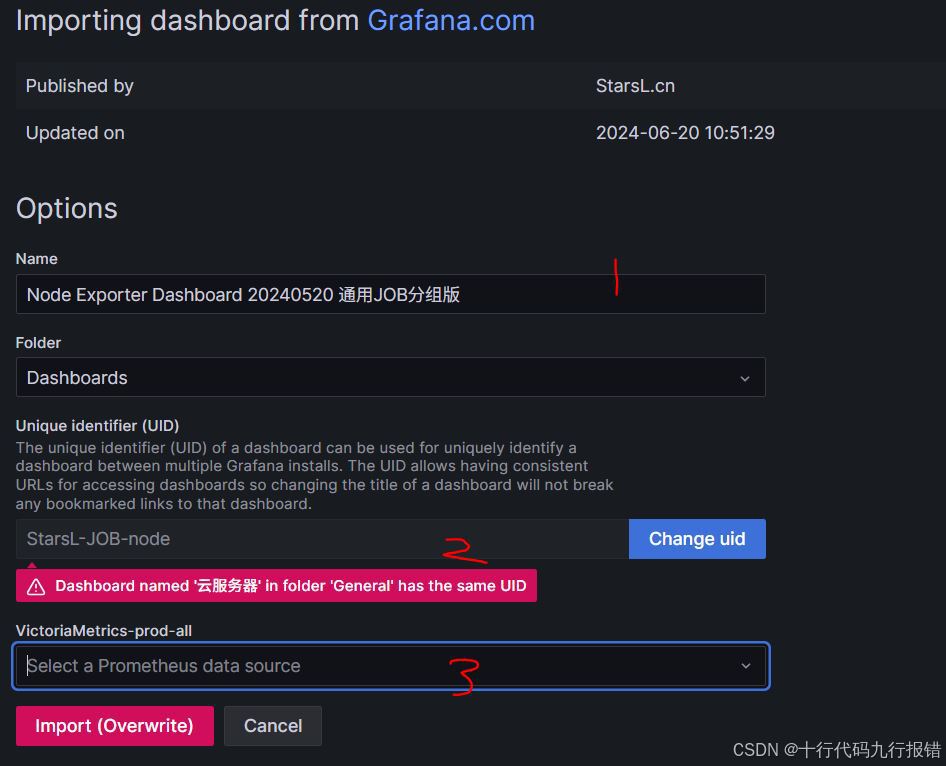The image size is (946, 766).
Task: Click the Change uid button
Action: click(x=697, y=539)
